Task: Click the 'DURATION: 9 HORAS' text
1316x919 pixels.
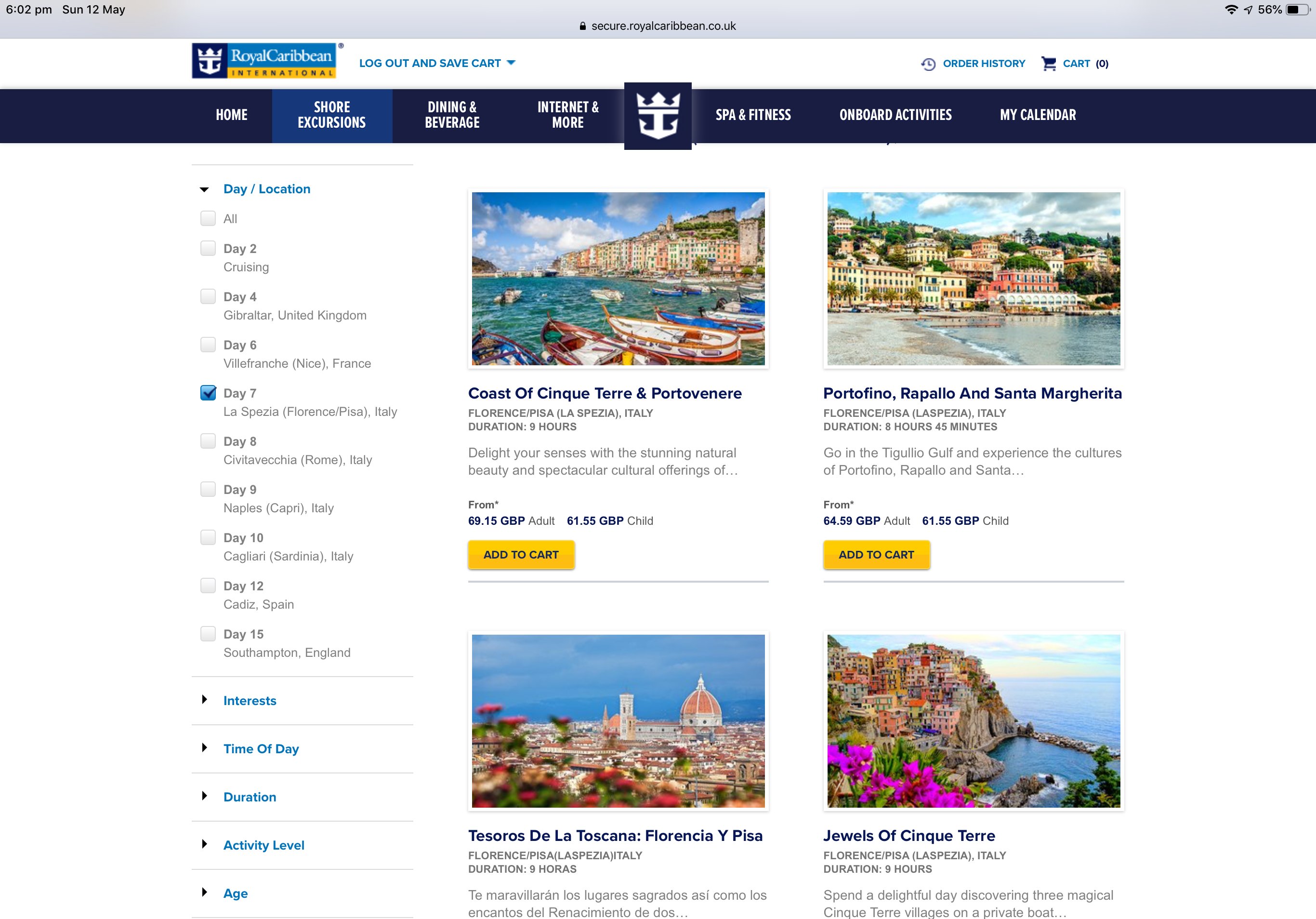Action: click(x=522, y=869)
